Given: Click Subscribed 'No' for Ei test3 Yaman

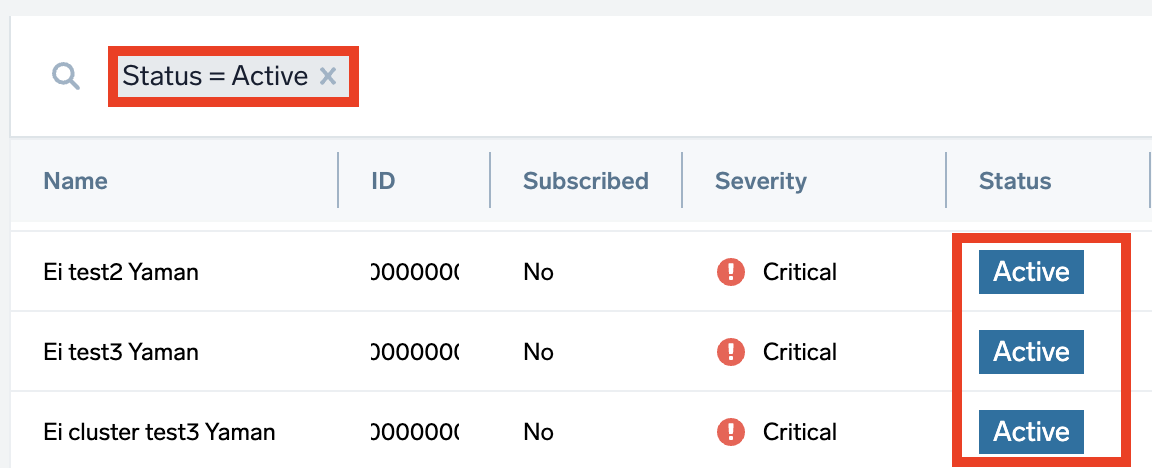Looking at the screenshot, I should (538, 352).
